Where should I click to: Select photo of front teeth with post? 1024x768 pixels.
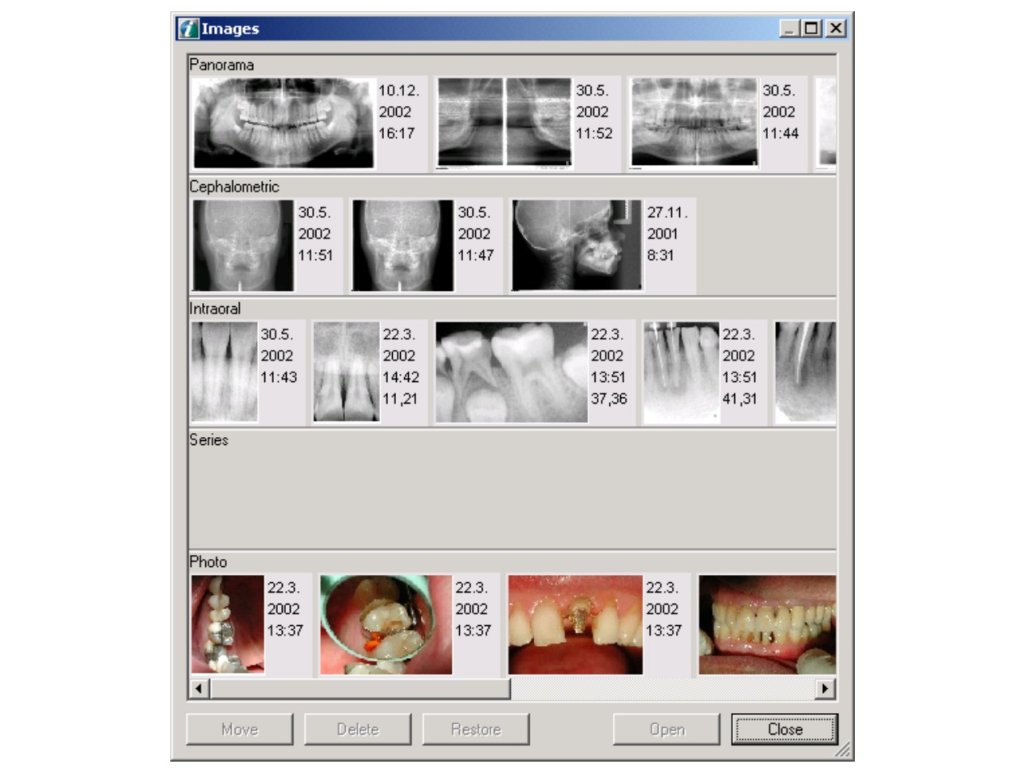pos(575,624)
